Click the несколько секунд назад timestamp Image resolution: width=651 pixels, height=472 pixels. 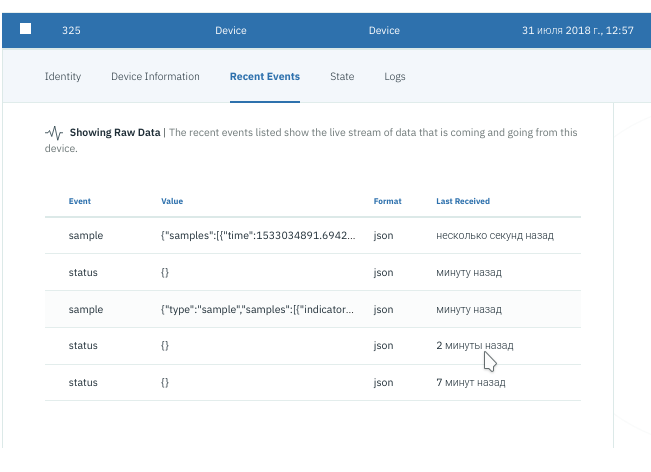[x=495, y=235]
